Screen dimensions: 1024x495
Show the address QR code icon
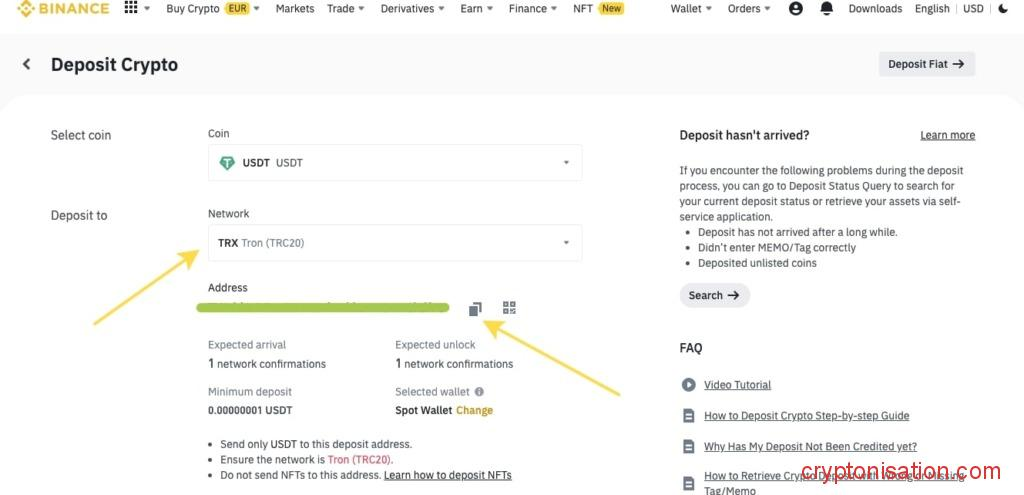(509, 308)
